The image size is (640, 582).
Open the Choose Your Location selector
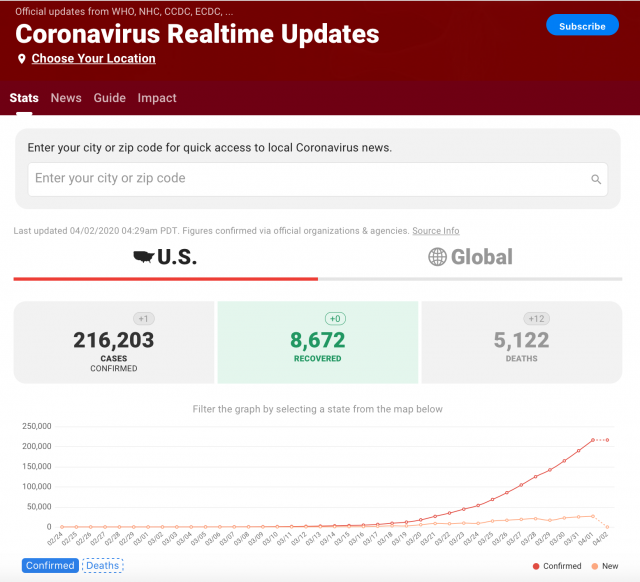point(93,59)
